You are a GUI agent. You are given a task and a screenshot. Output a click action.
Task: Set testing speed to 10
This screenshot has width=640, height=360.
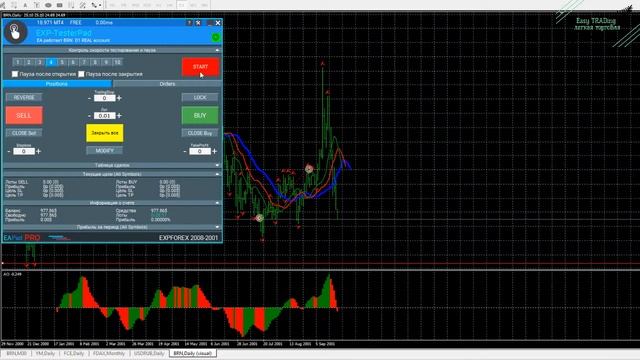(x=117, y=62)
